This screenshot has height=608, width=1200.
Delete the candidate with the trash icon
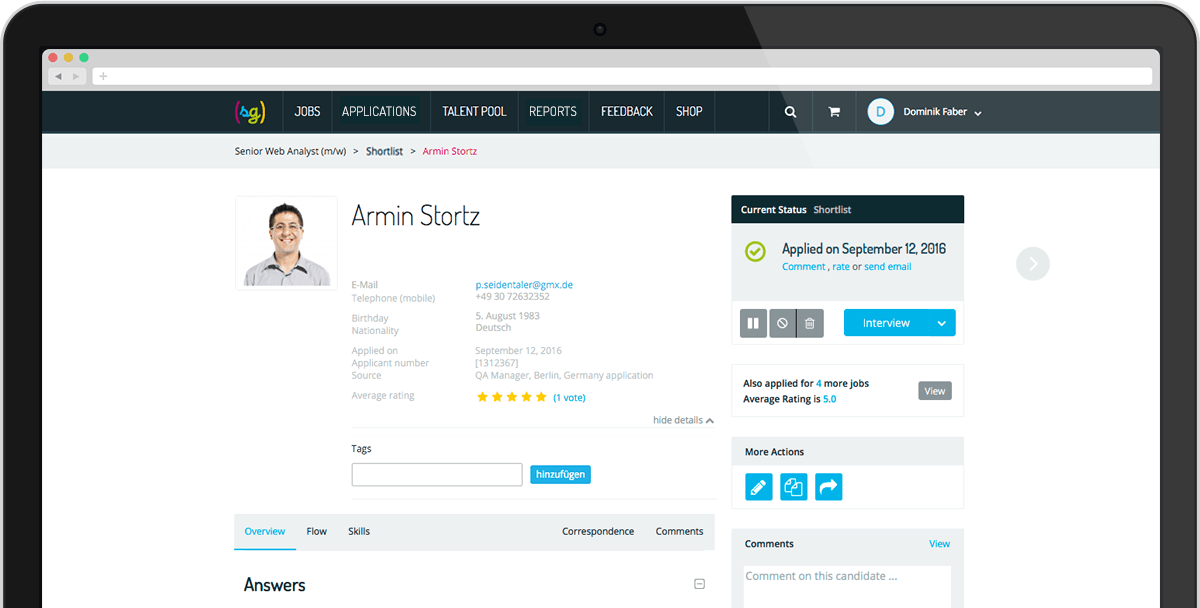tap(809, 322)
